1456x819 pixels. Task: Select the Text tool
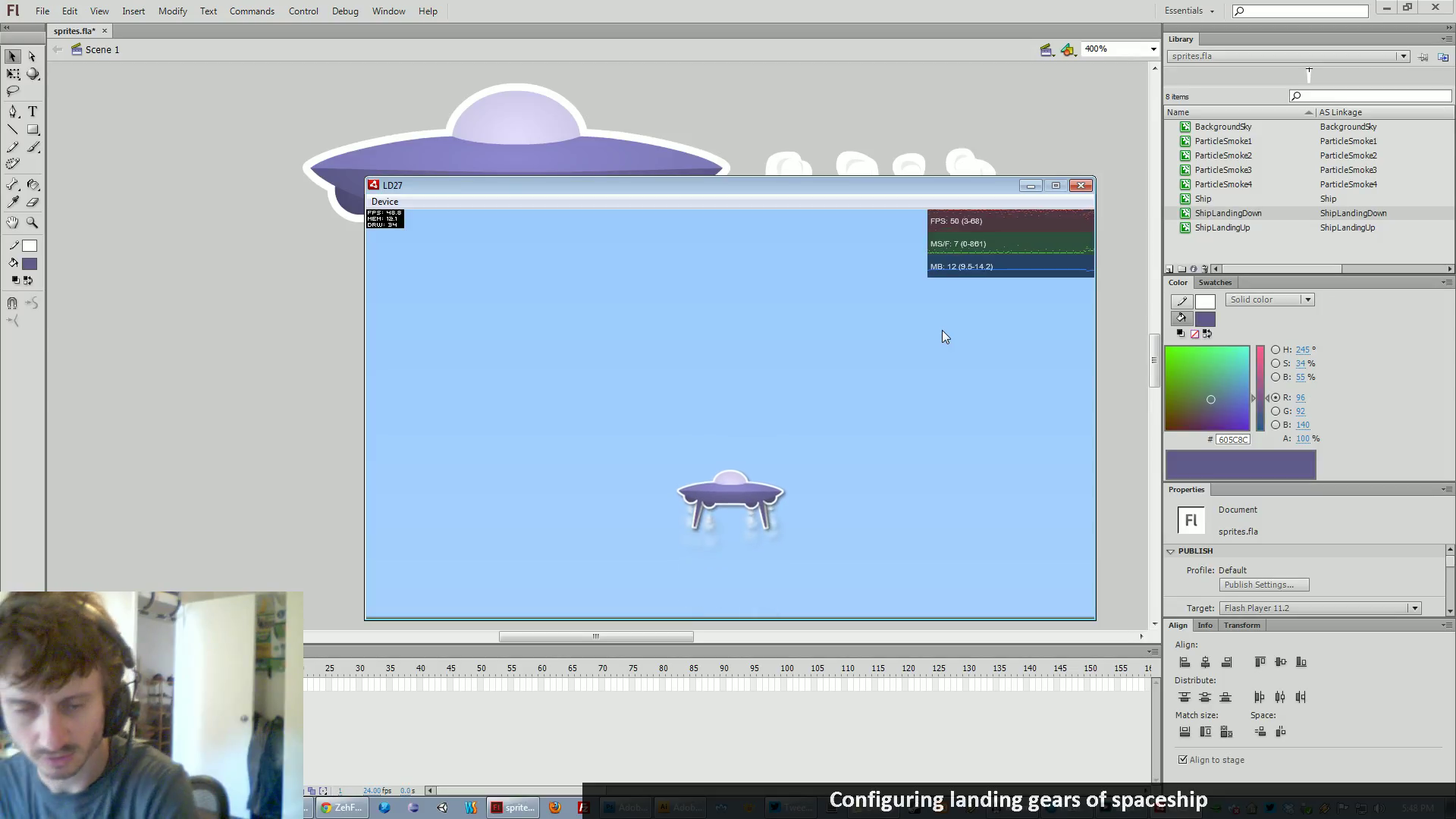[x=33, y=111]
